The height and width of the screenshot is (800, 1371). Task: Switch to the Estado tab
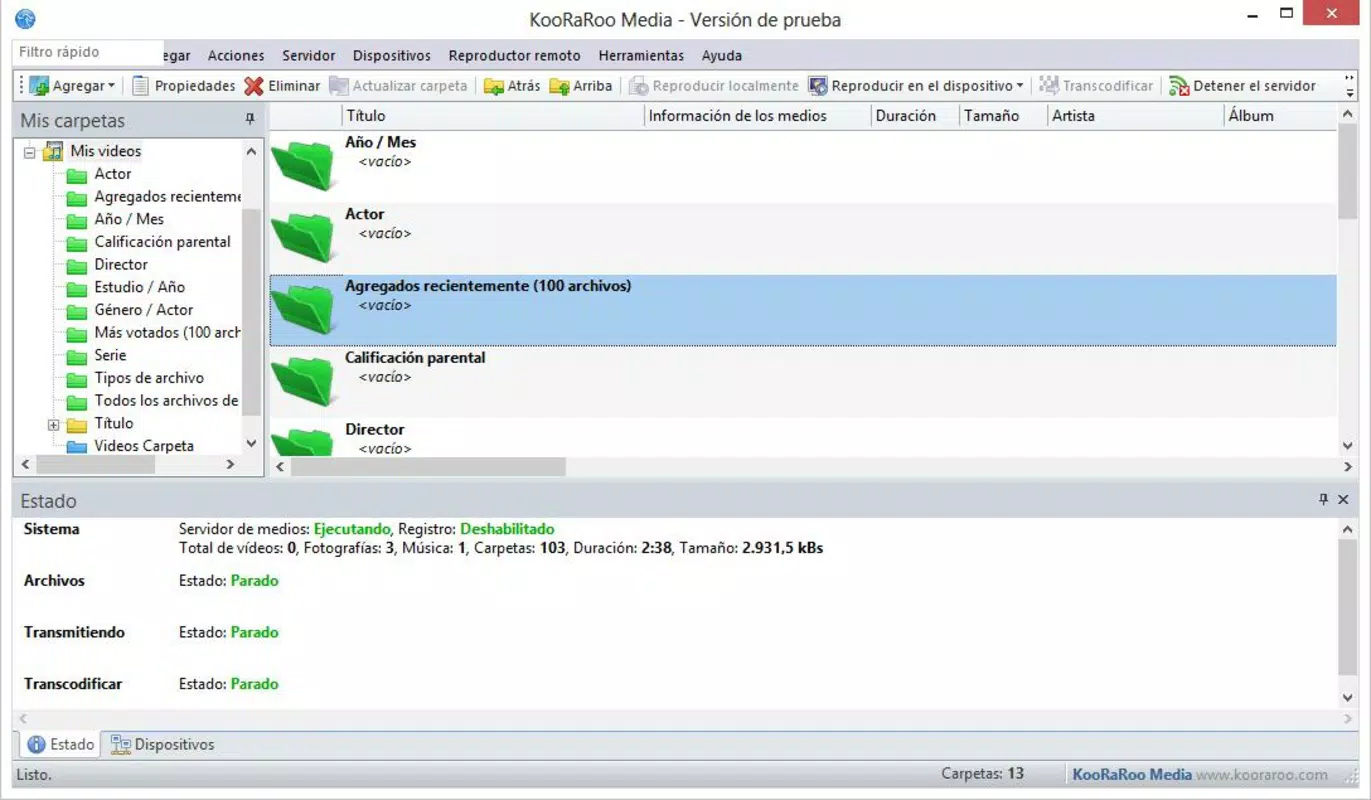pyautogui.click(x=61, y=745)
